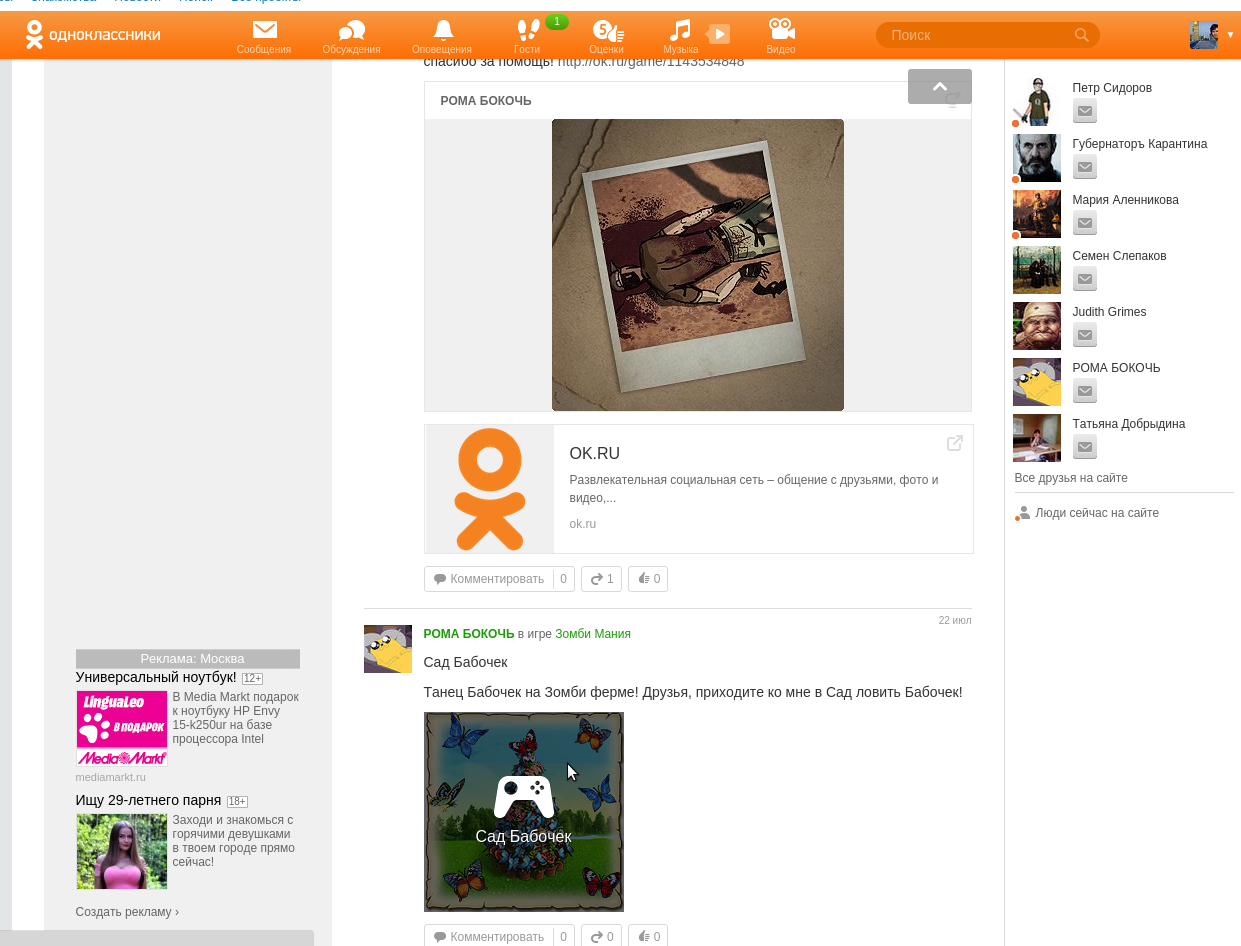Send message to РОМА БОКОЧЬ in sidebar
The image size is (1241, 946).
click(x=1085, y=391)
